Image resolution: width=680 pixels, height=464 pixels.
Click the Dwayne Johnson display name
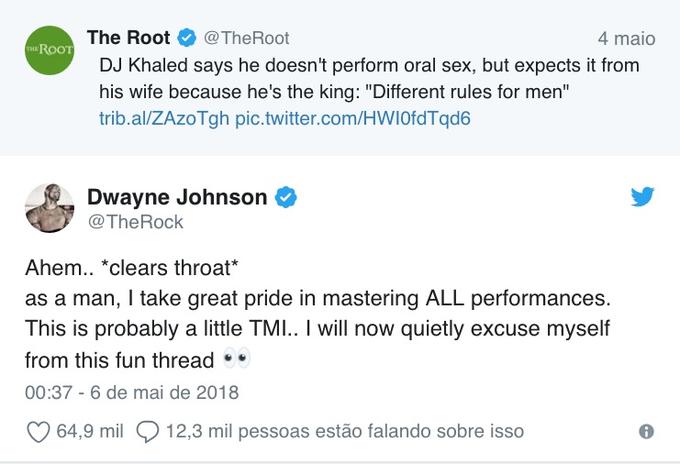[177, 197]
